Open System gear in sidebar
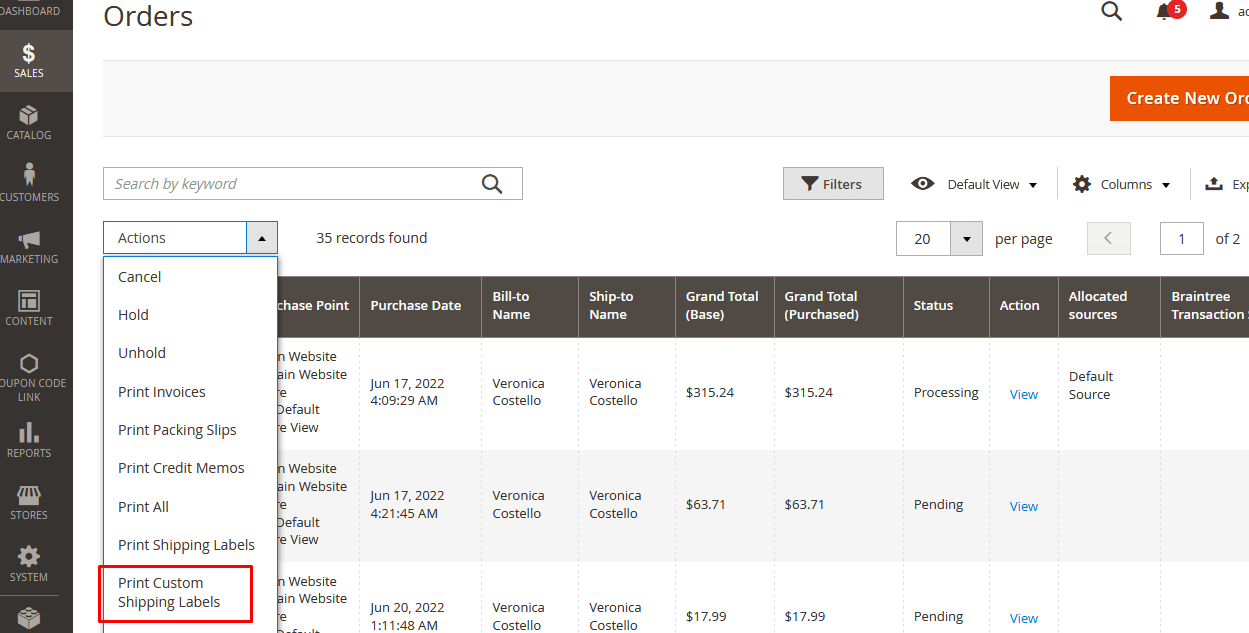This screenshot has width=1249, height=633. [x=29, y=564]
